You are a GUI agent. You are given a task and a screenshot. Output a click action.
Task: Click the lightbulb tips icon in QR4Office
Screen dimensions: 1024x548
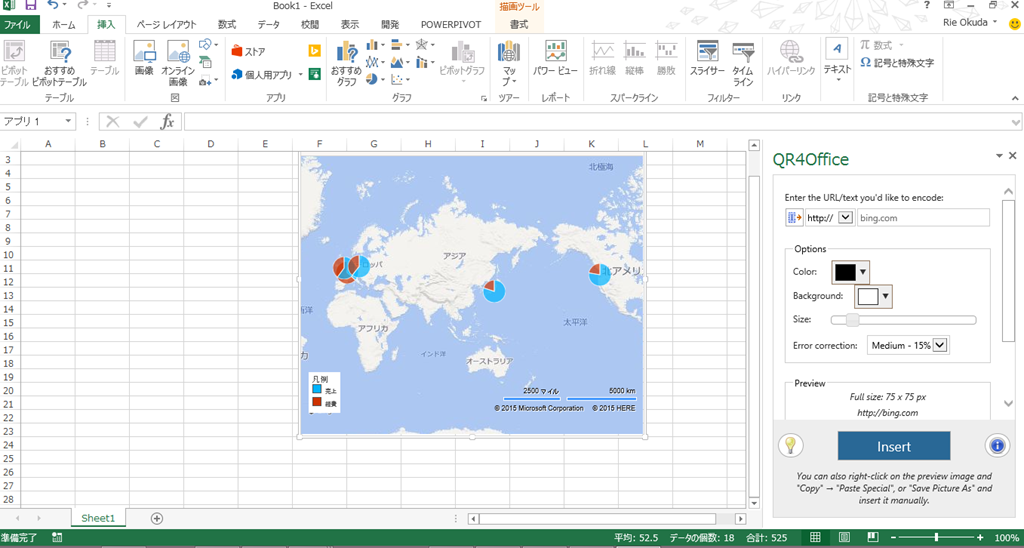point(791,445)
